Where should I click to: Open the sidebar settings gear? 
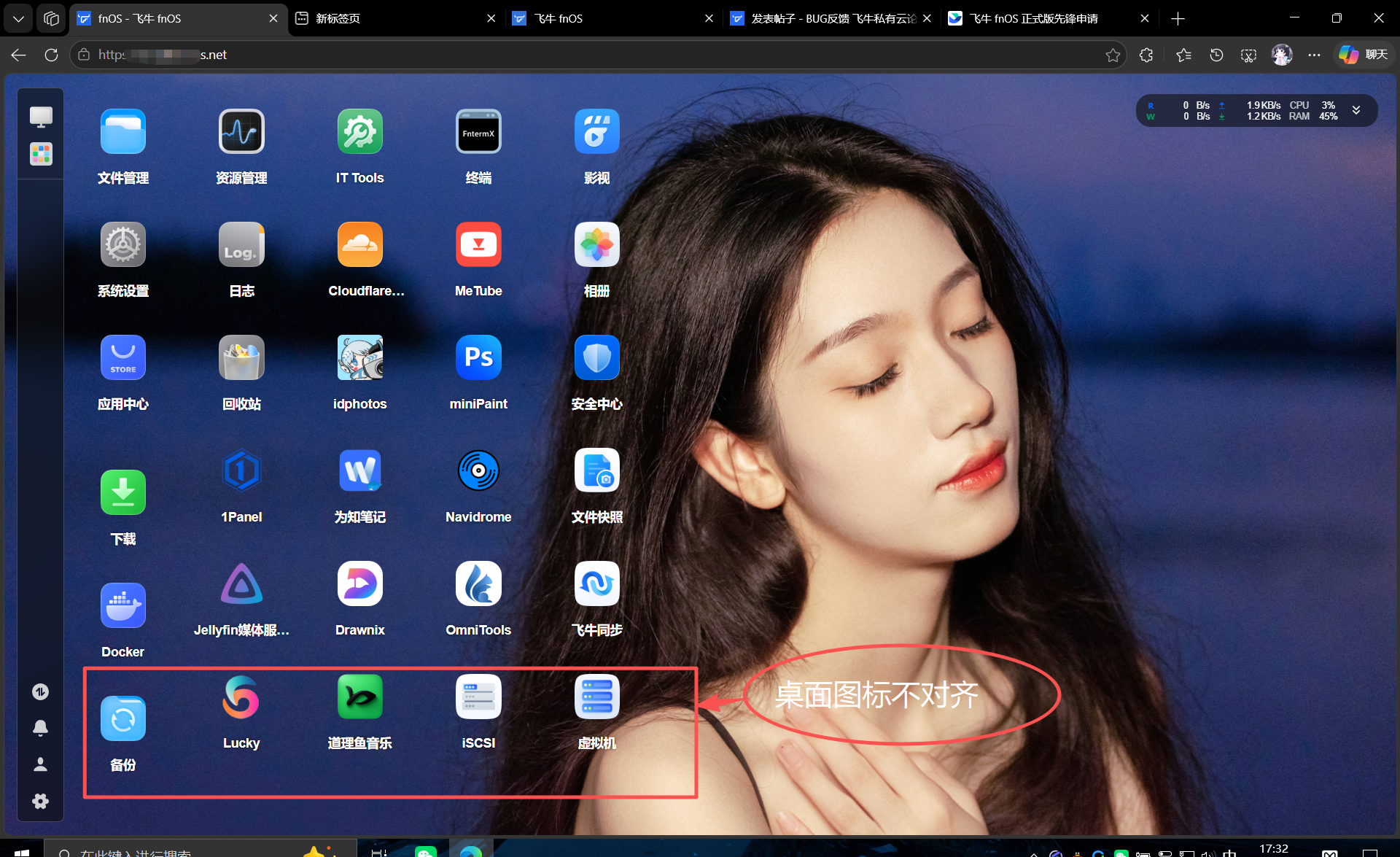click(41, 801)
